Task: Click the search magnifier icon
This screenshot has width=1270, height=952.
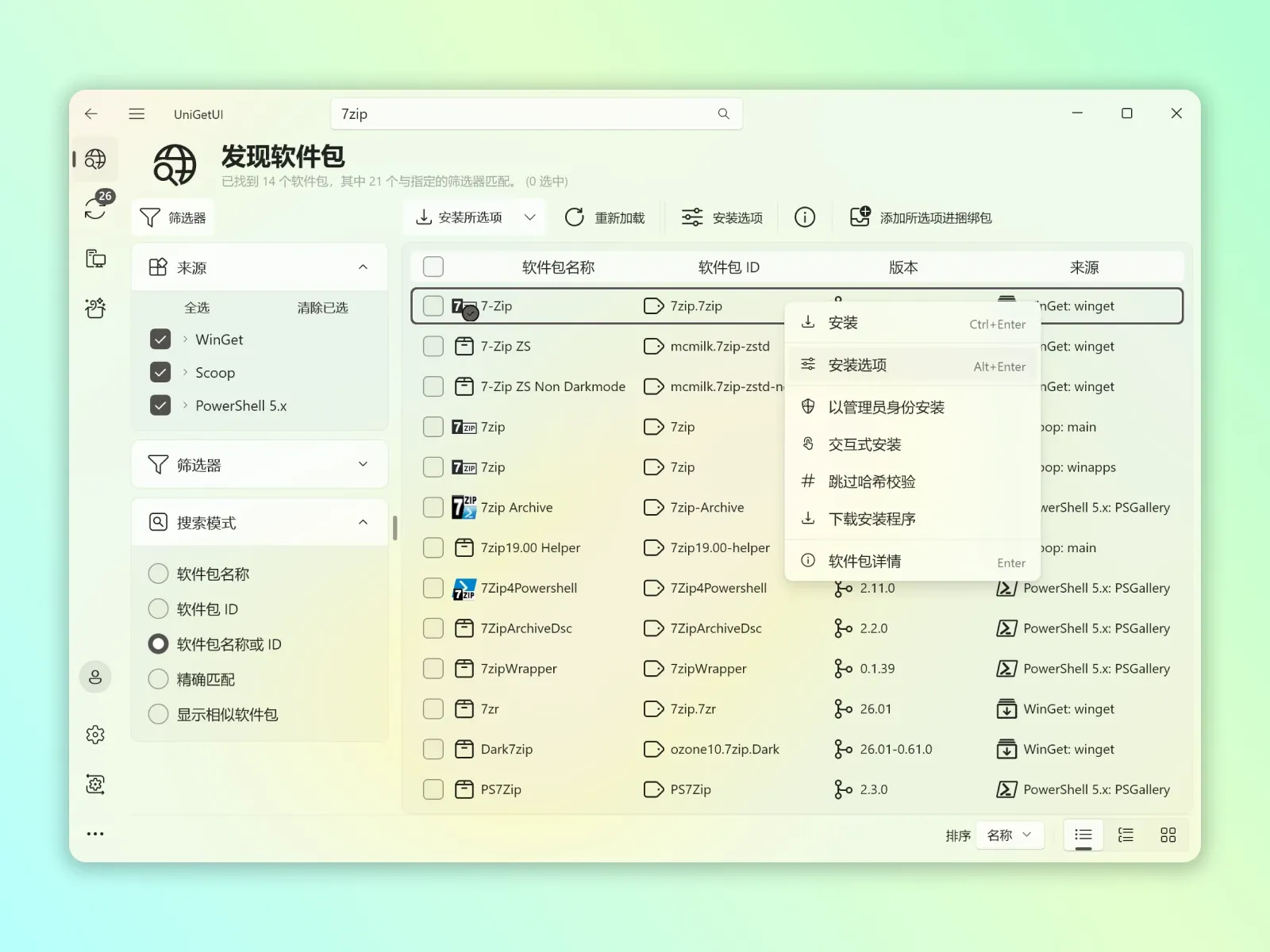Action: click(x=723, y=113)
